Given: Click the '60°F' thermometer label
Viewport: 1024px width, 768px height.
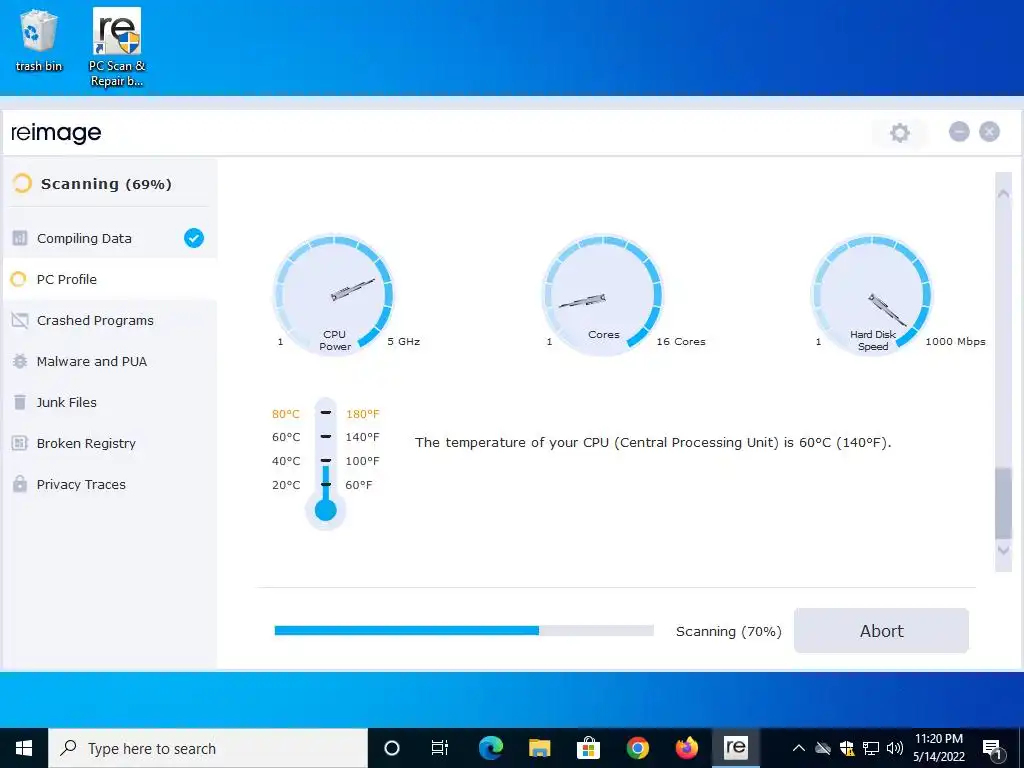Looking at the screenshot, I should click(x=359, y=485).
